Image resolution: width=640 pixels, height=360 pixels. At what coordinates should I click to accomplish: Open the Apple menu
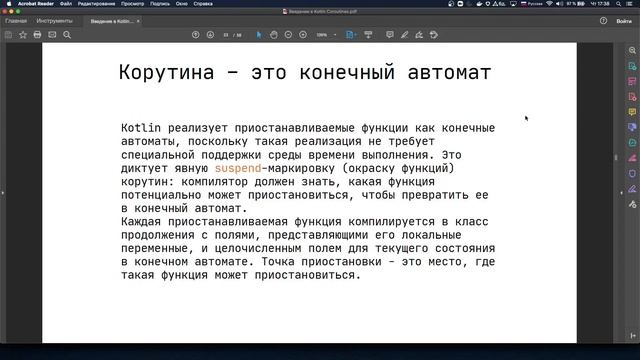tap(9, 4)
